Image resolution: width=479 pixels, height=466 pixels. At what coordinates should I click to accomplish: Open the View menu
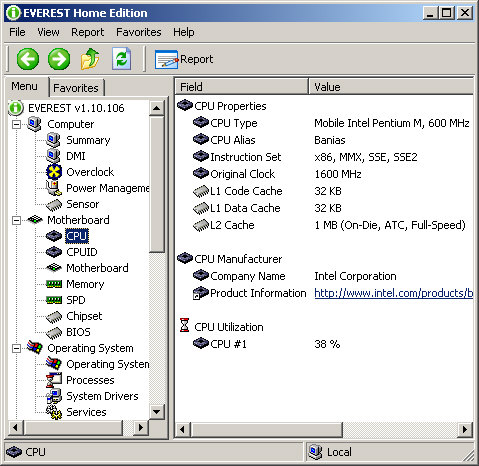click(48, 32)
